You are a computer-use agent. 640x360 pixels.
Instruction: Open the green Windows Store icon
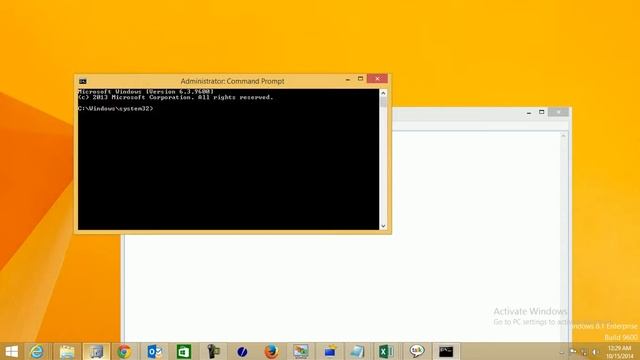click(184, 351)
